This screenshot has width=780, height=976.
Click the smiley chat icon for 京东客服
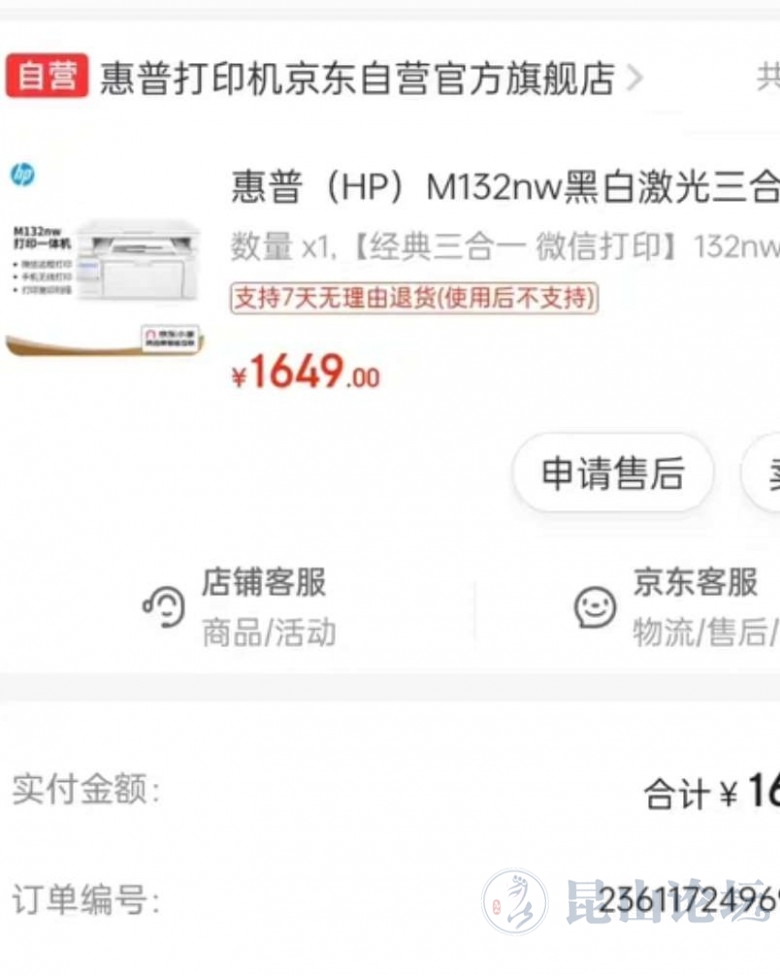click(x=595, y=607)
